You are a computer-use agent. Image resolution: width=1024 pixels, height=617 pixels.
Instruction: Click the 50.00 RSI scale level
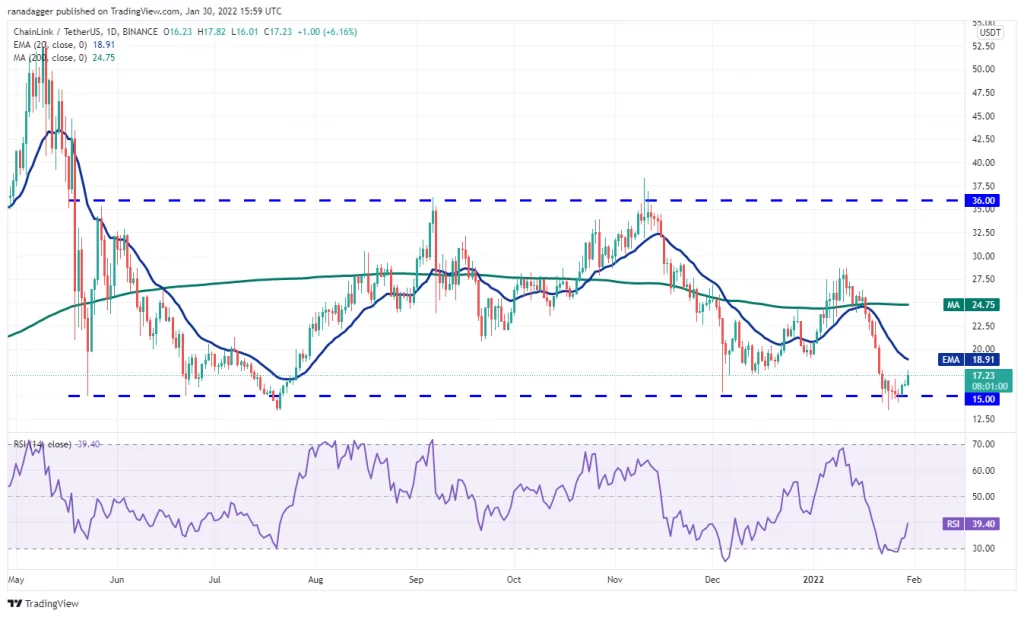pos(984,496)
